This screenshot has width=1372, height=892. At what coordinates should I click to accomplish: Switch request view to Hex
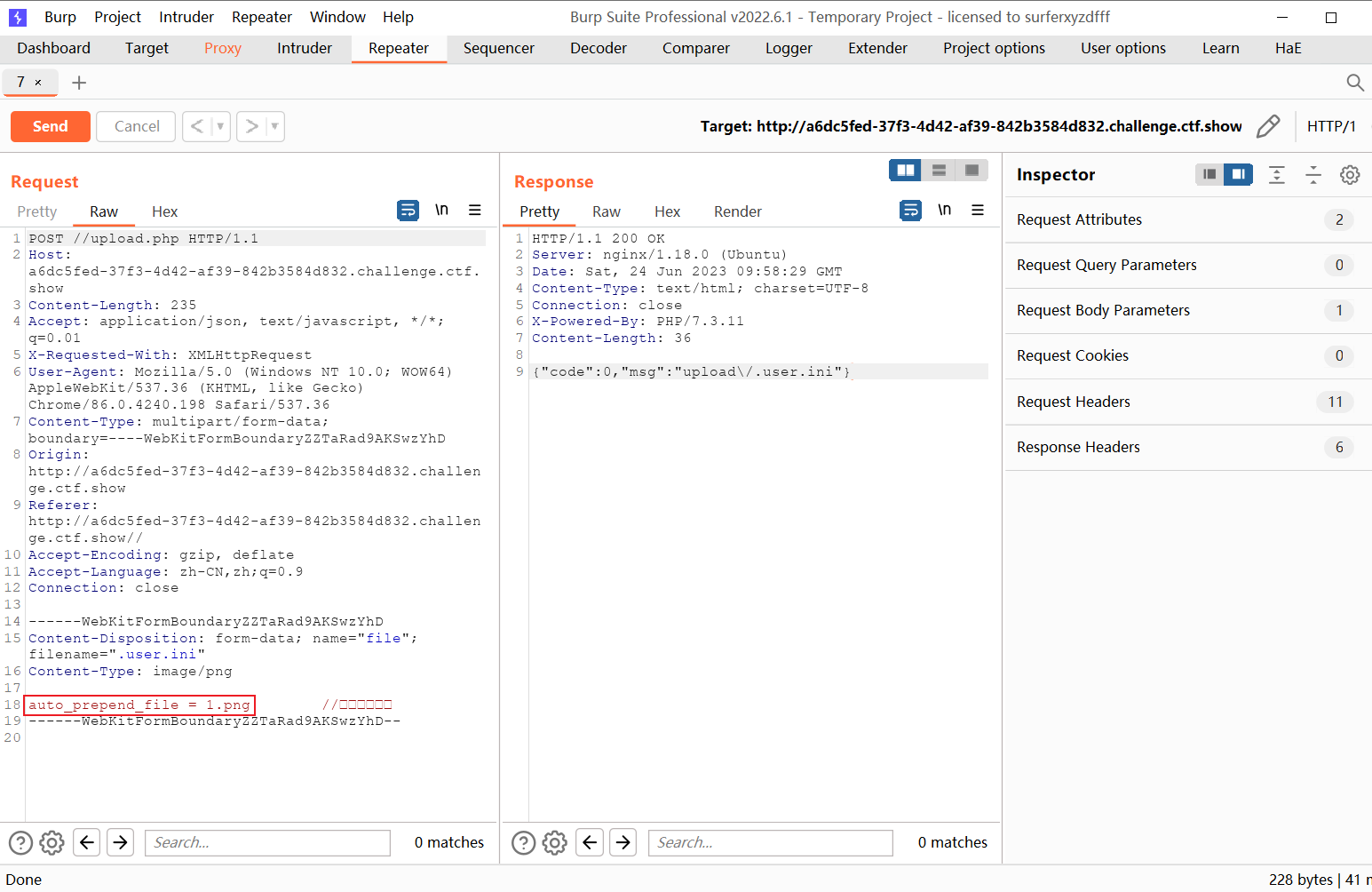(x=164, y=211)
